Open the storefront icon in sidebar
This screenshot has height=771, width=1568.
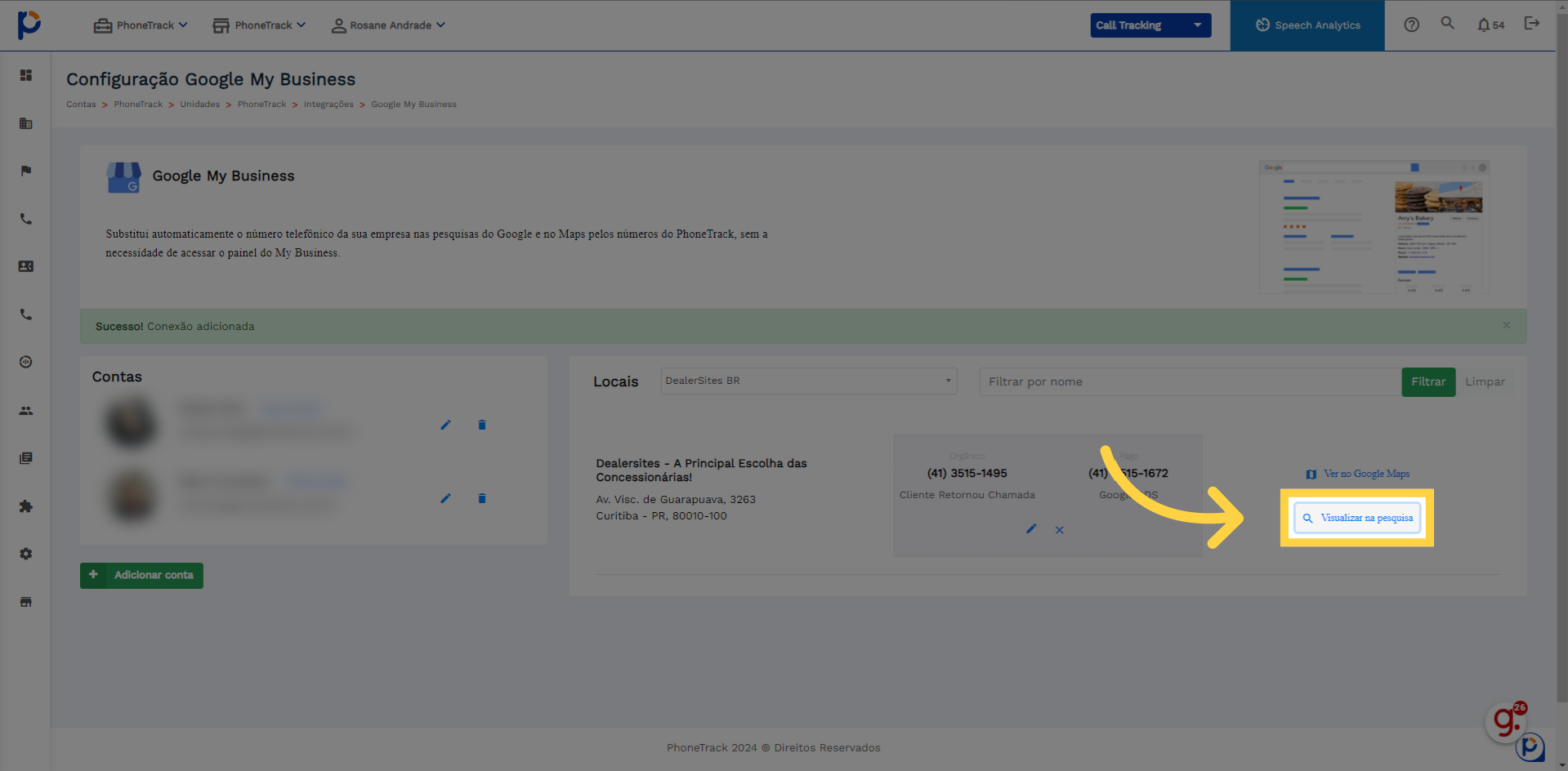coord(26,602)
